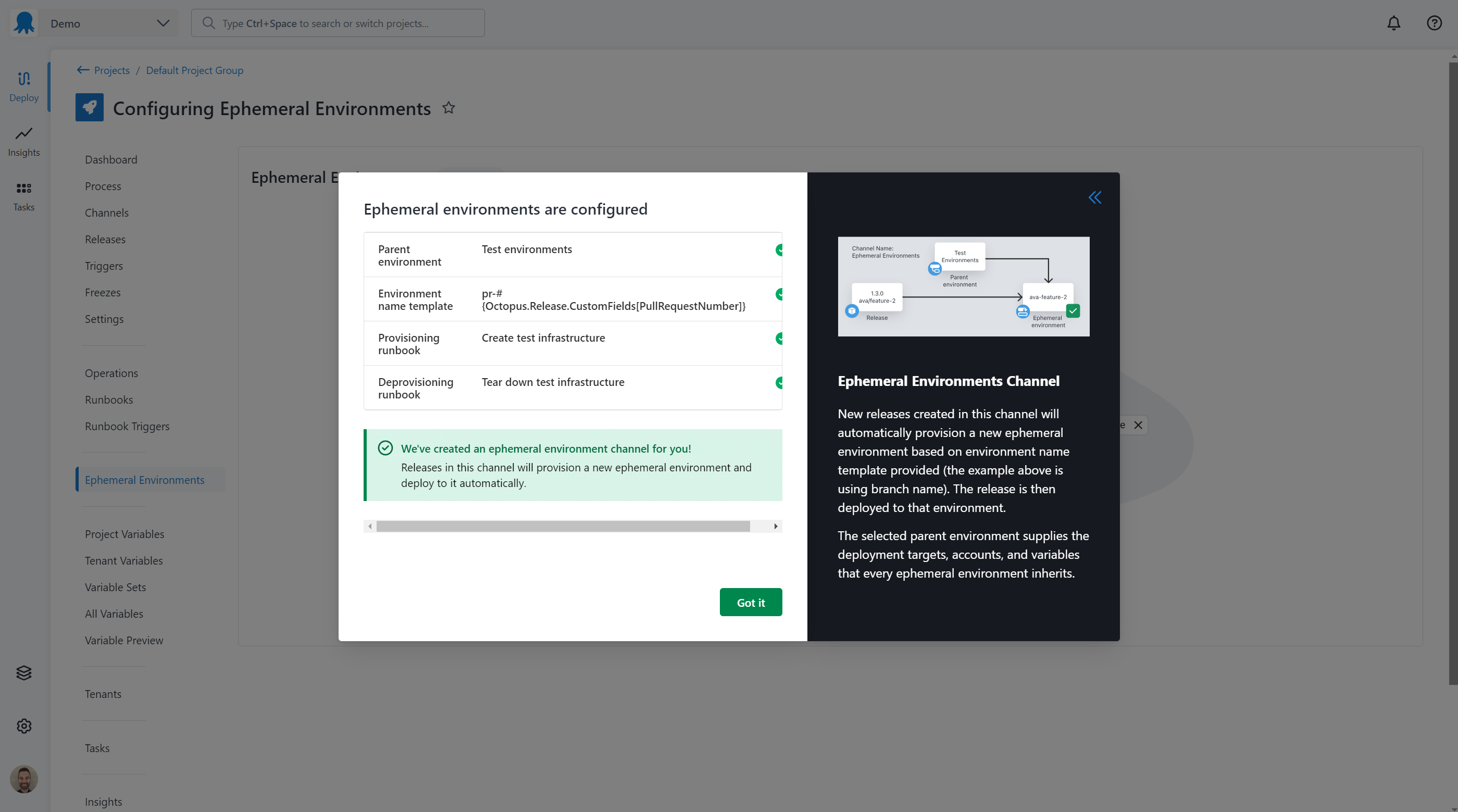Open Project Variables menu item
Screen dimensions: 1458x812
(x=124, y=534)
